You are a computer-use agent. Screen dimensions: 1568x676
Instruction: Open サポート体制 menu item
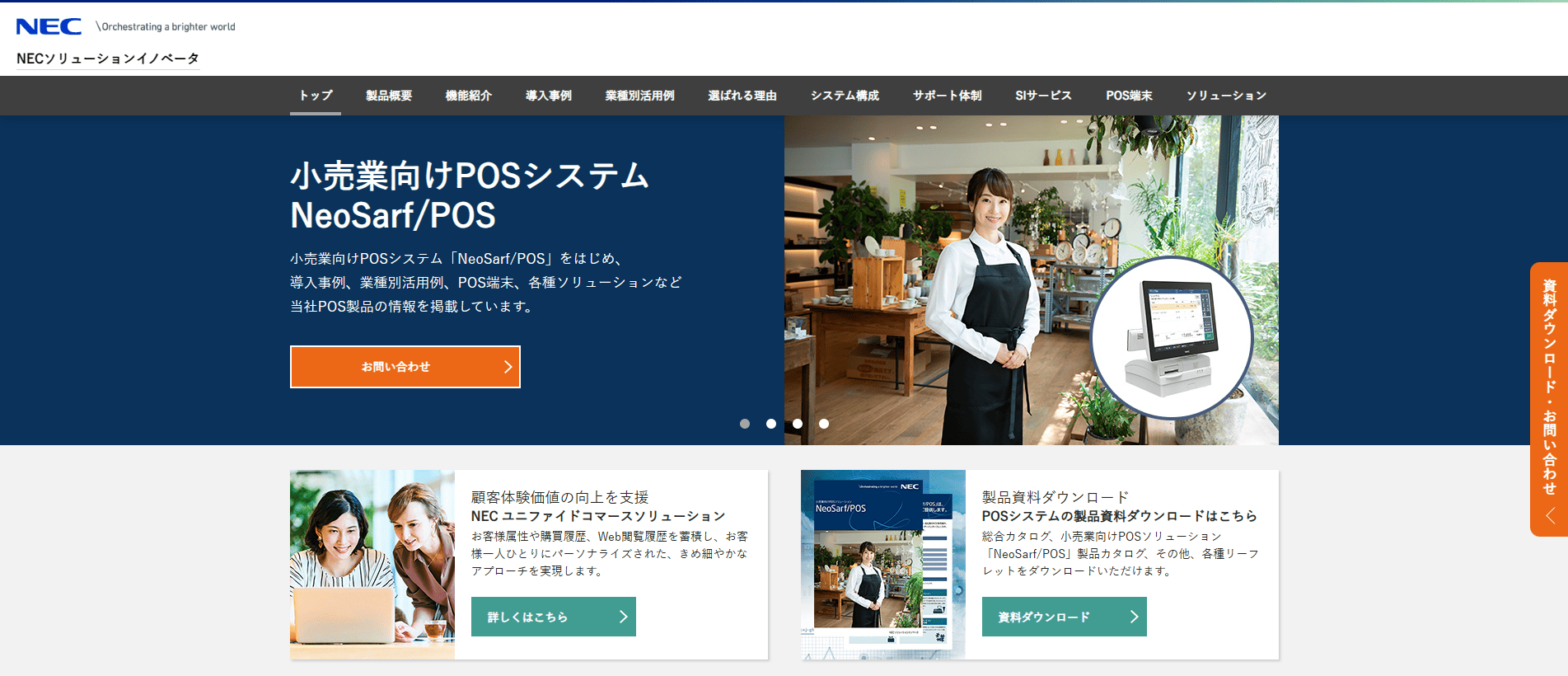948,96
